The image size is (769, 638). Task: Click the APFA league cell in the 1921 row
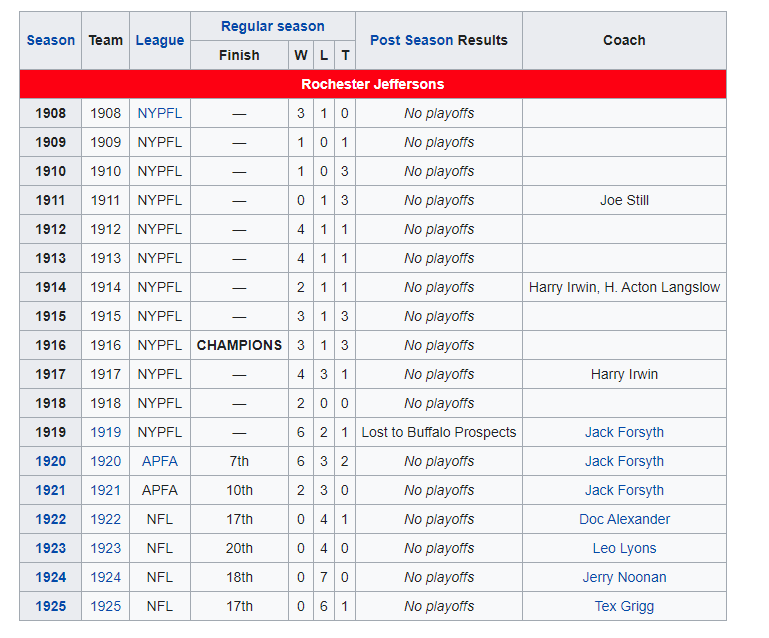(x=159, y=490)
